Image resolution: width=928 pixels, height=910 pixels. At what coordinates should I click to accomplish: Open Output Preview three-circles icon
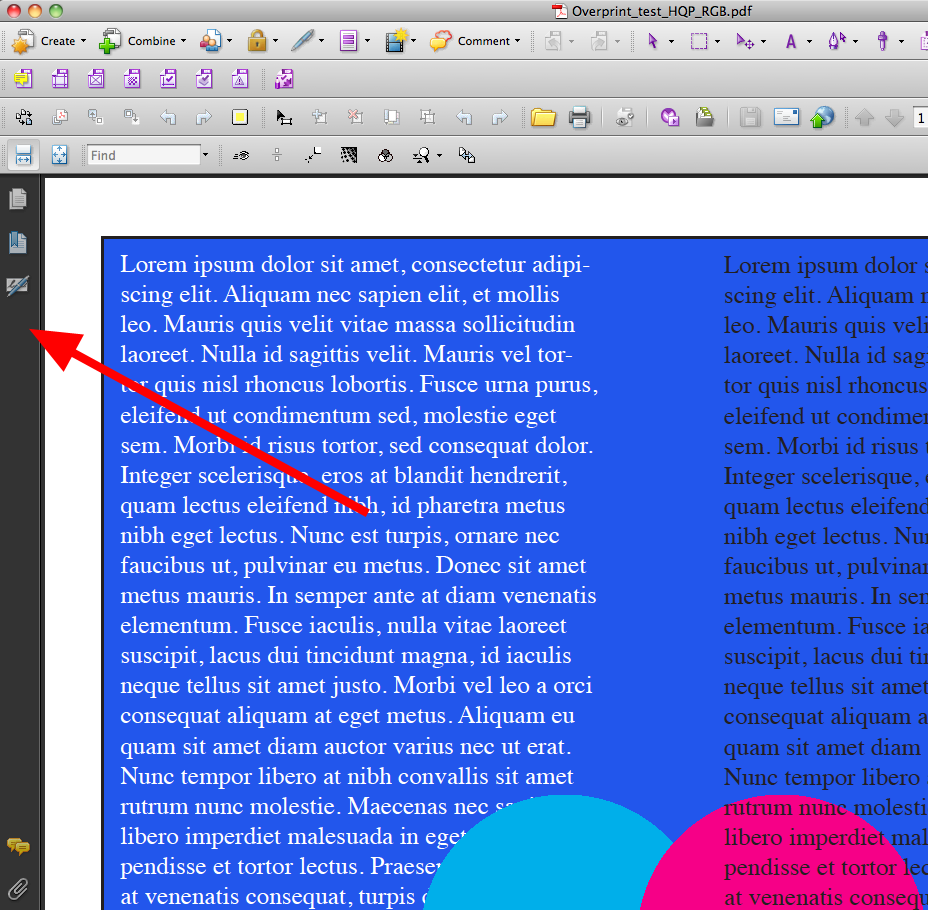pos(385,156)
